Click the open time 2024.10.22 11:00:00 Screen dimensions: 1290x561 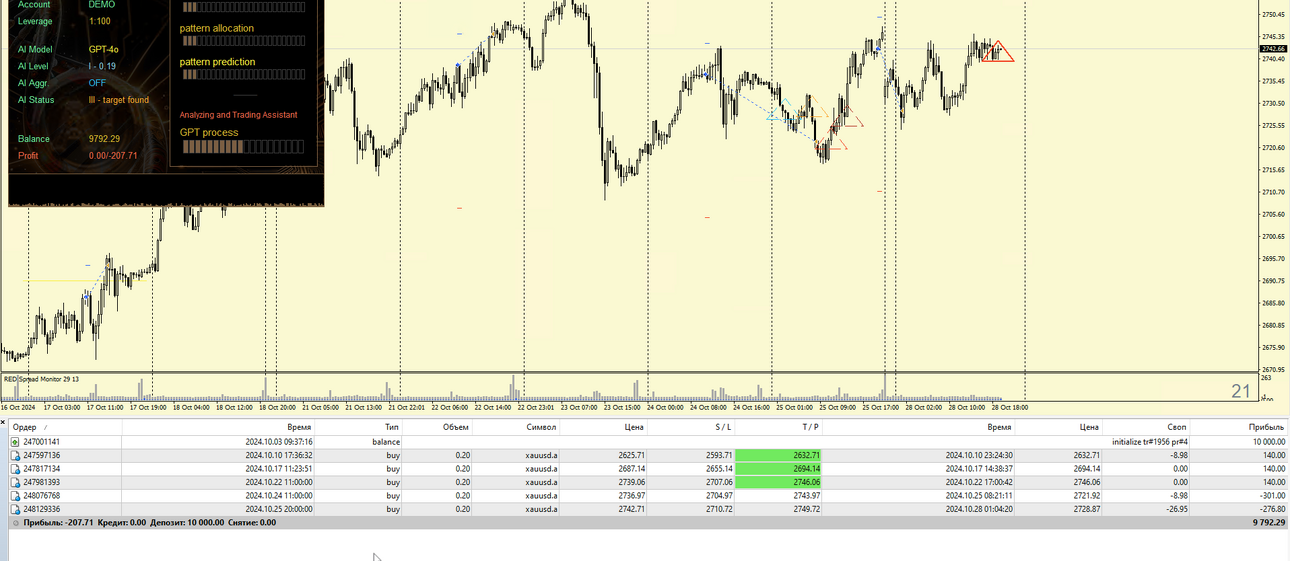(279, 482)
